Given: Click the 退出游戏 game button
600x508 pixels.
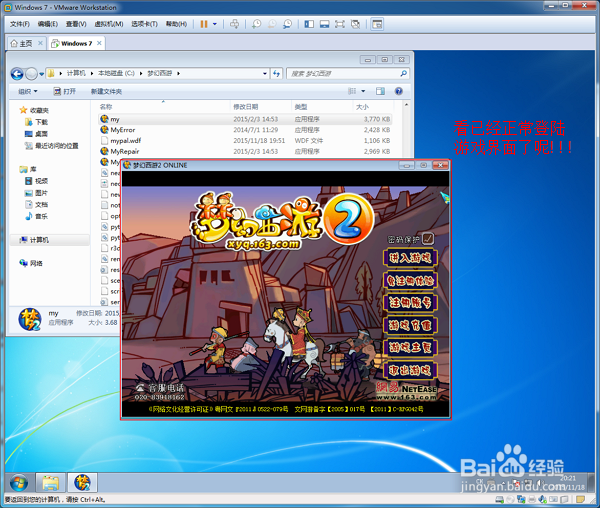Looking at the screenshot, I should 410,370.
